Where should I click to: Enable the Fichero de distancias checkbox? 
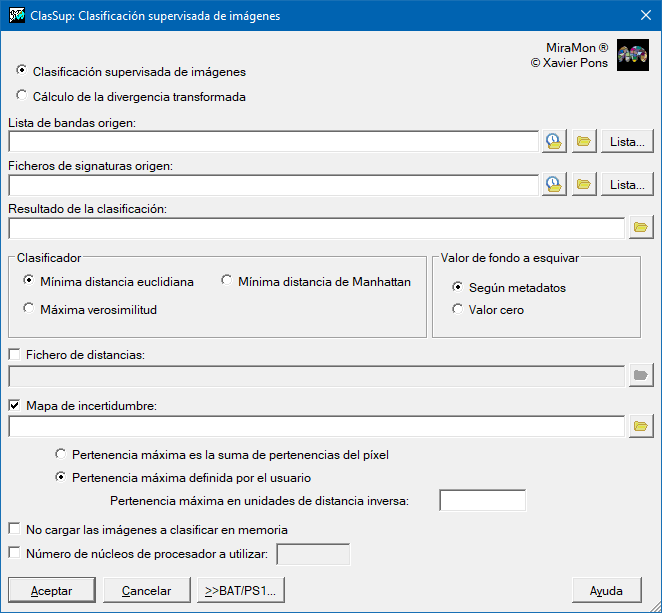15,355
